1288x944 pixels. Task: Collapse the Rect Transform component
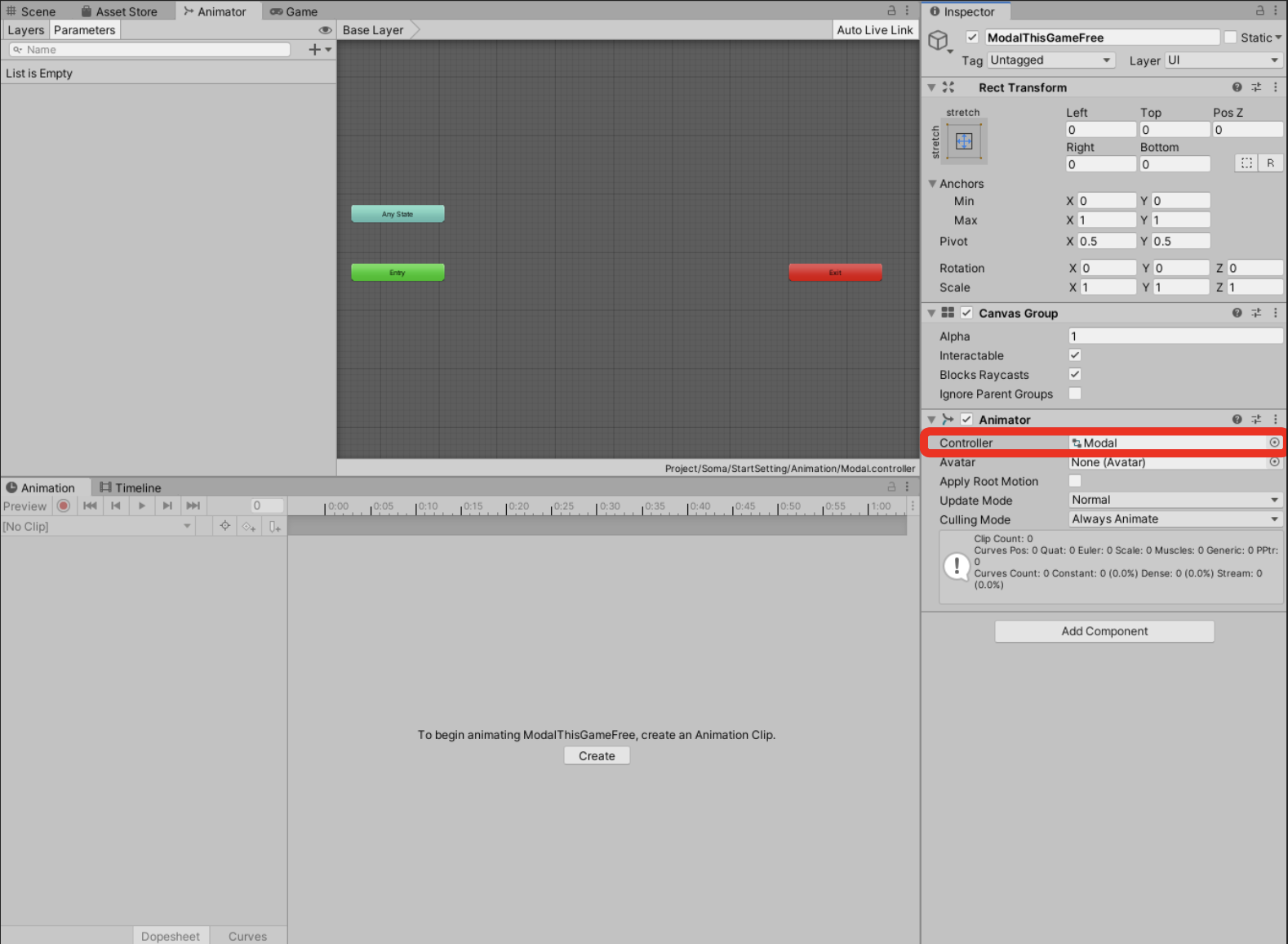(931, 87)
